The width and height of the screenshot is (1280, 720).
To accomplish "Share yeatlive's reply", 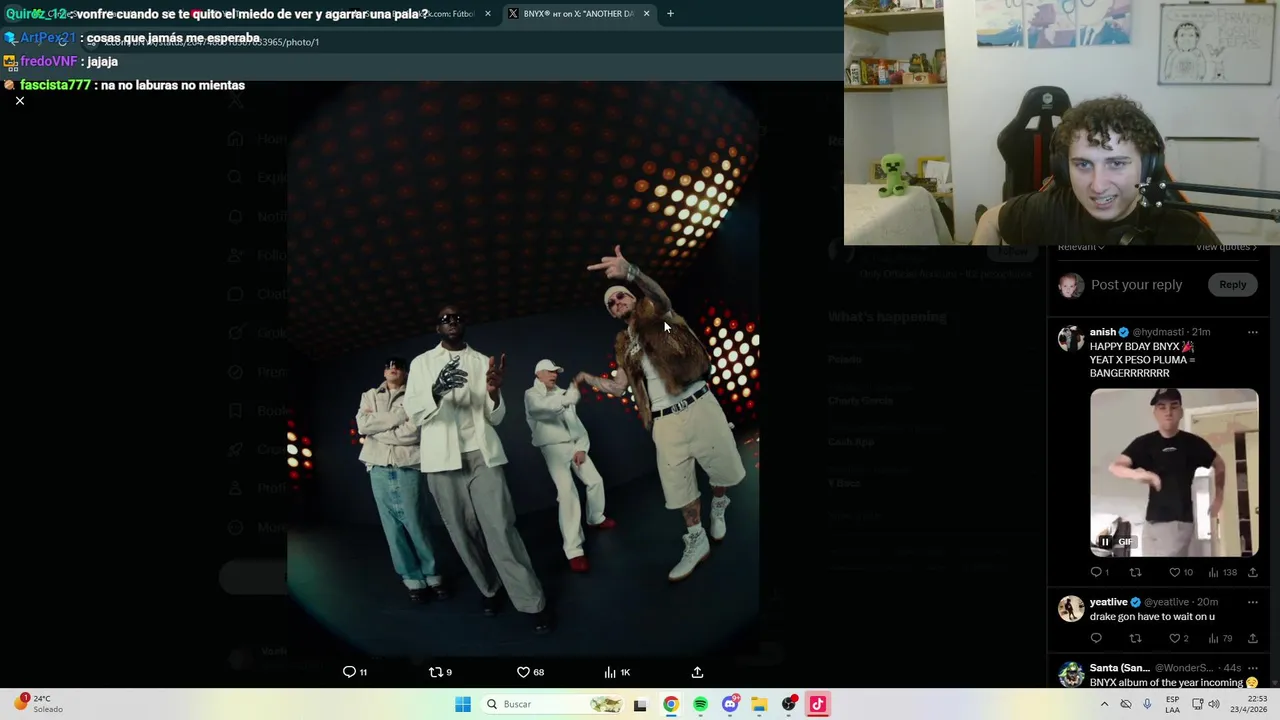I will [1252, 638].
